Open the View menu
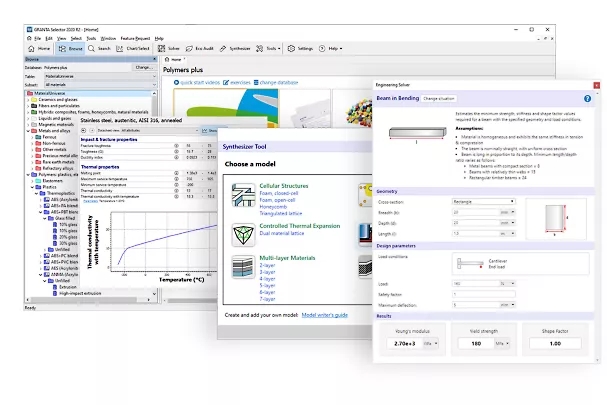This screenshot has height=405, width=607. pyautogui.click(x=62, y=38)
